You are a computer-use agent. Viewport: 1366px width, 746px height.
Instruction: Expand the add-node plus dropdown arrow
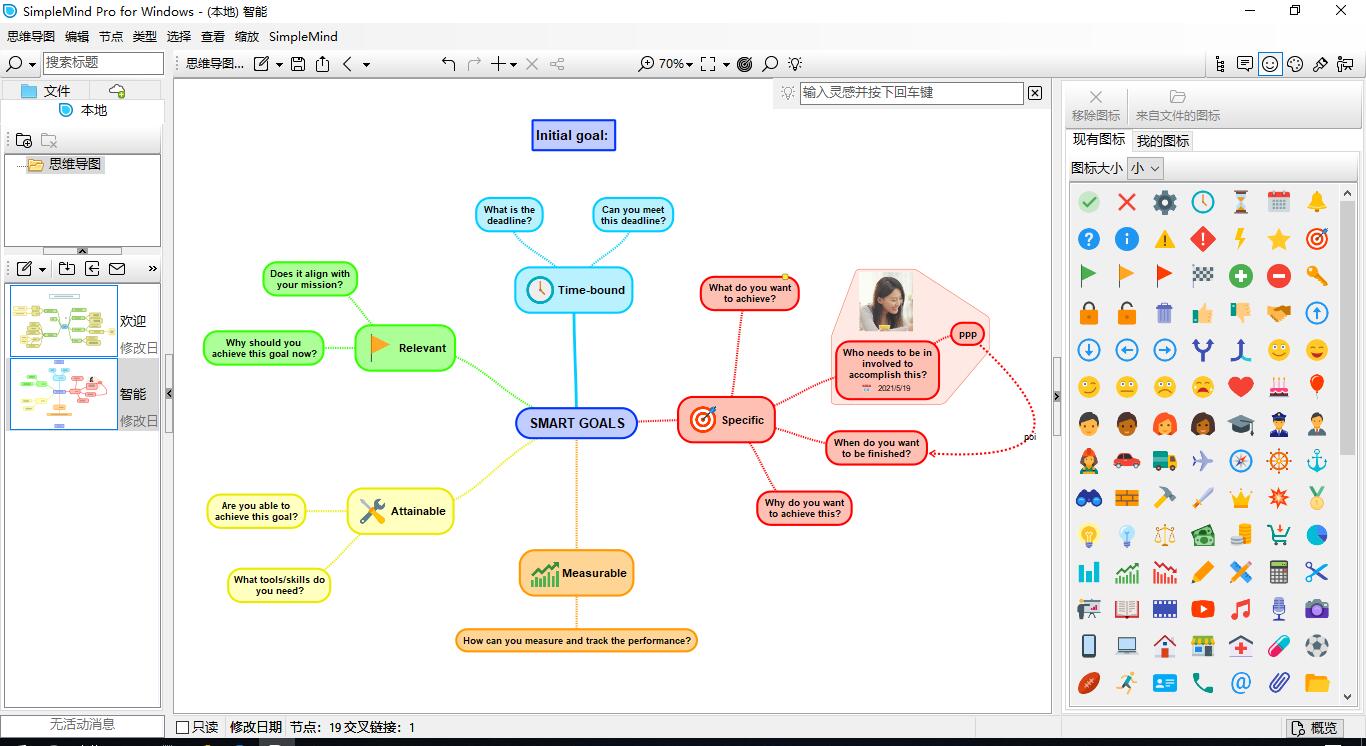pyautogui.click(x=513, y=64)
